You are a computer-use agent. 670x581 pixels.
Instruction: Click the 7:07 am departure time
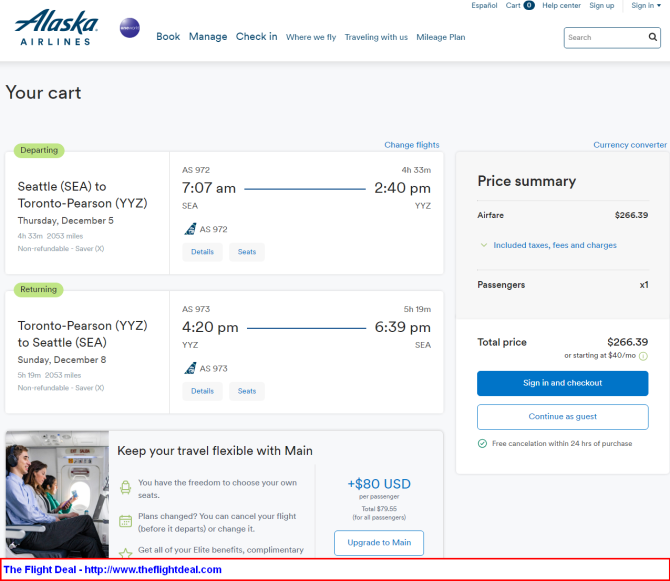click(209, 188)
